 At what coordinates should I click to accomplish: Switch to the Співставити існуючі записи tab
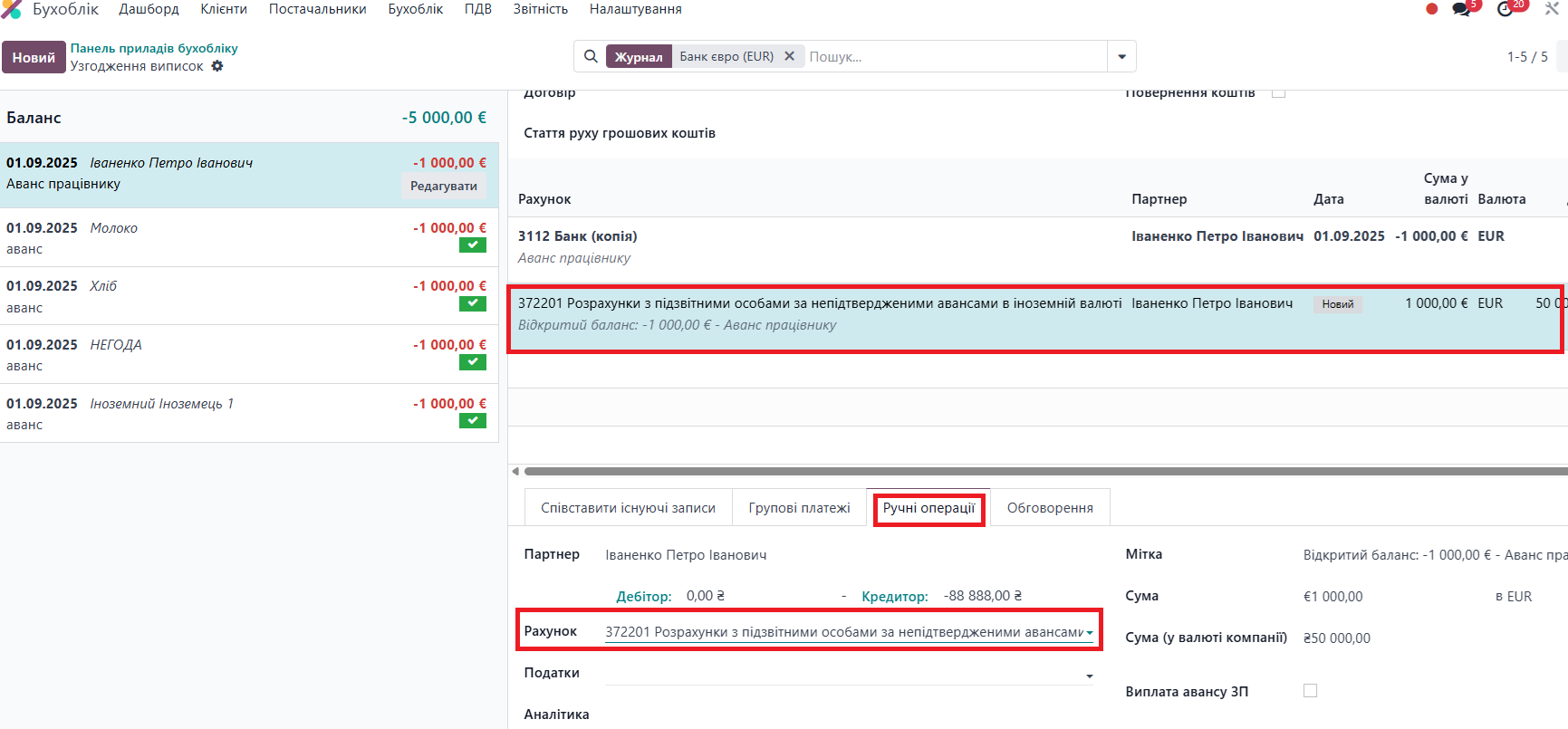point(628,508)
